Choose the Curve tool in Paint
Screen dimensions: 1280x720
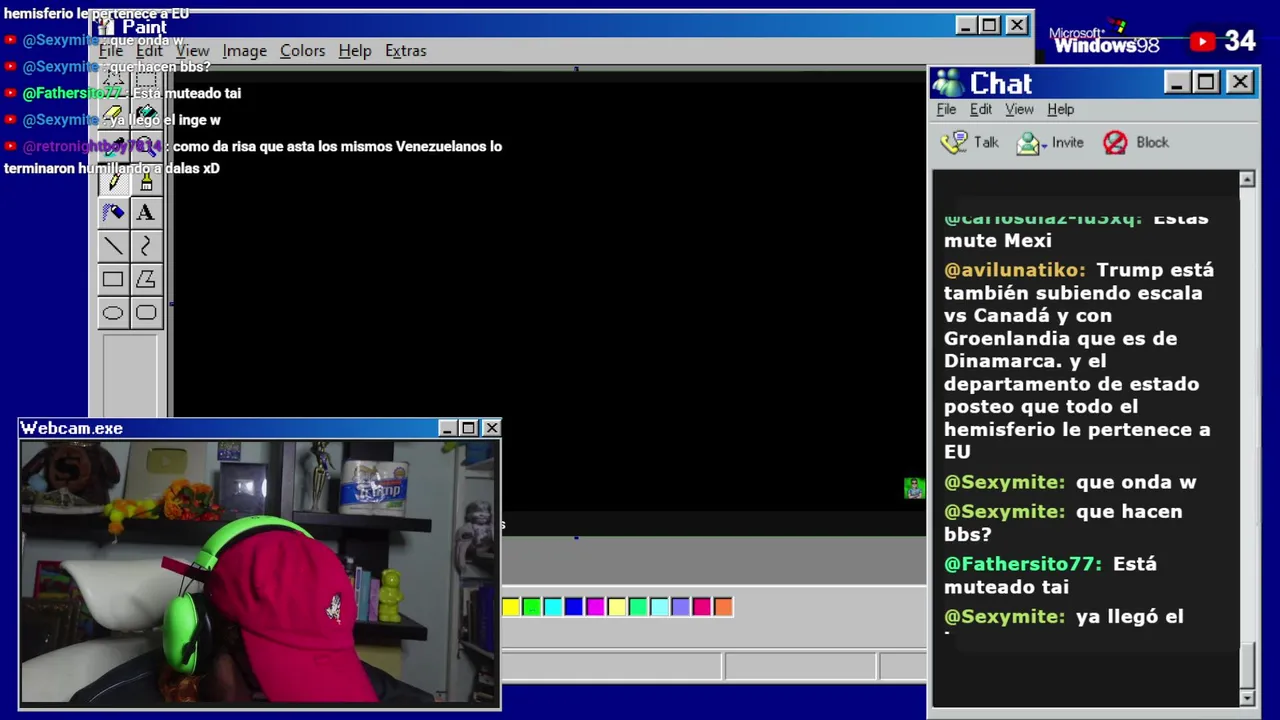(146, 246)
